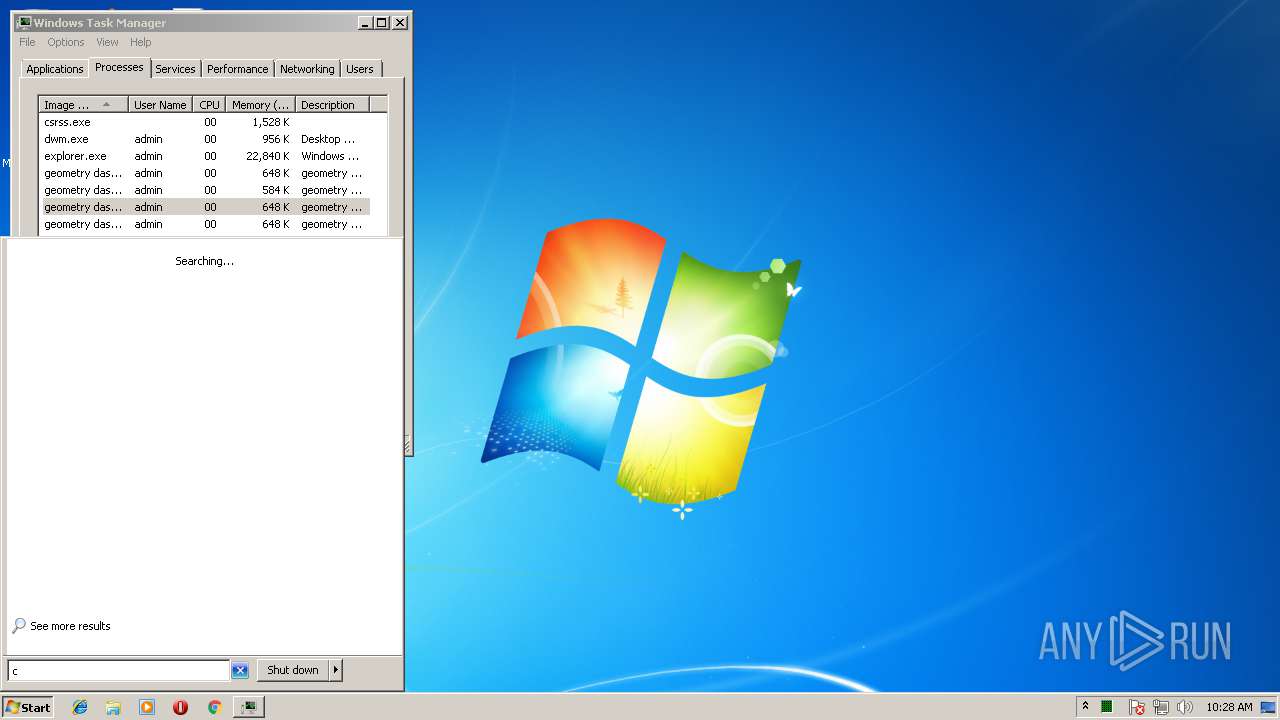Select the Task Manager taskbar button
Image resolution: width=1280 pixels, height=720 pixels.
click(x=248, y=707)
